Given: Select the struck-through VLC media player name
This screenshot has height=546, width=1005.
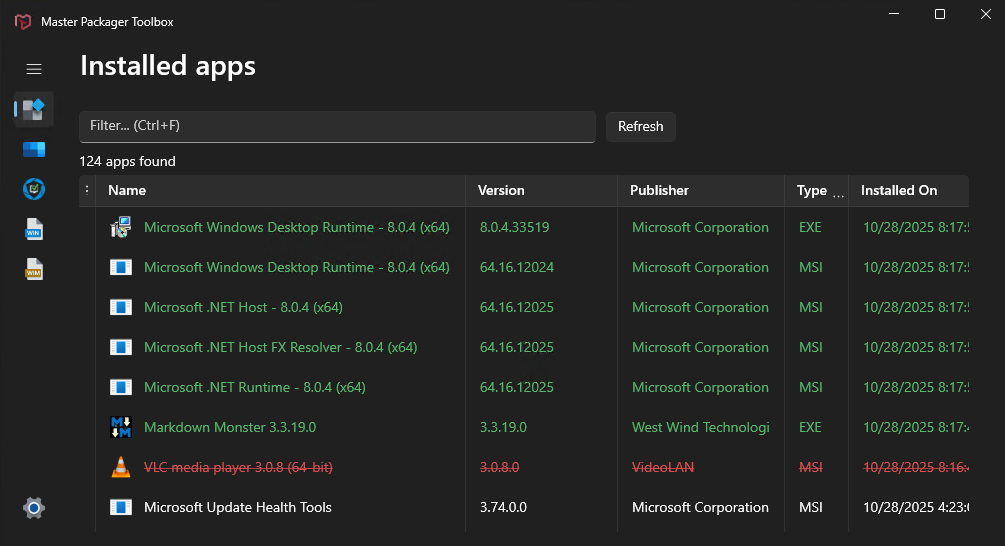Looking at the screenshot, I should (238, 467).
